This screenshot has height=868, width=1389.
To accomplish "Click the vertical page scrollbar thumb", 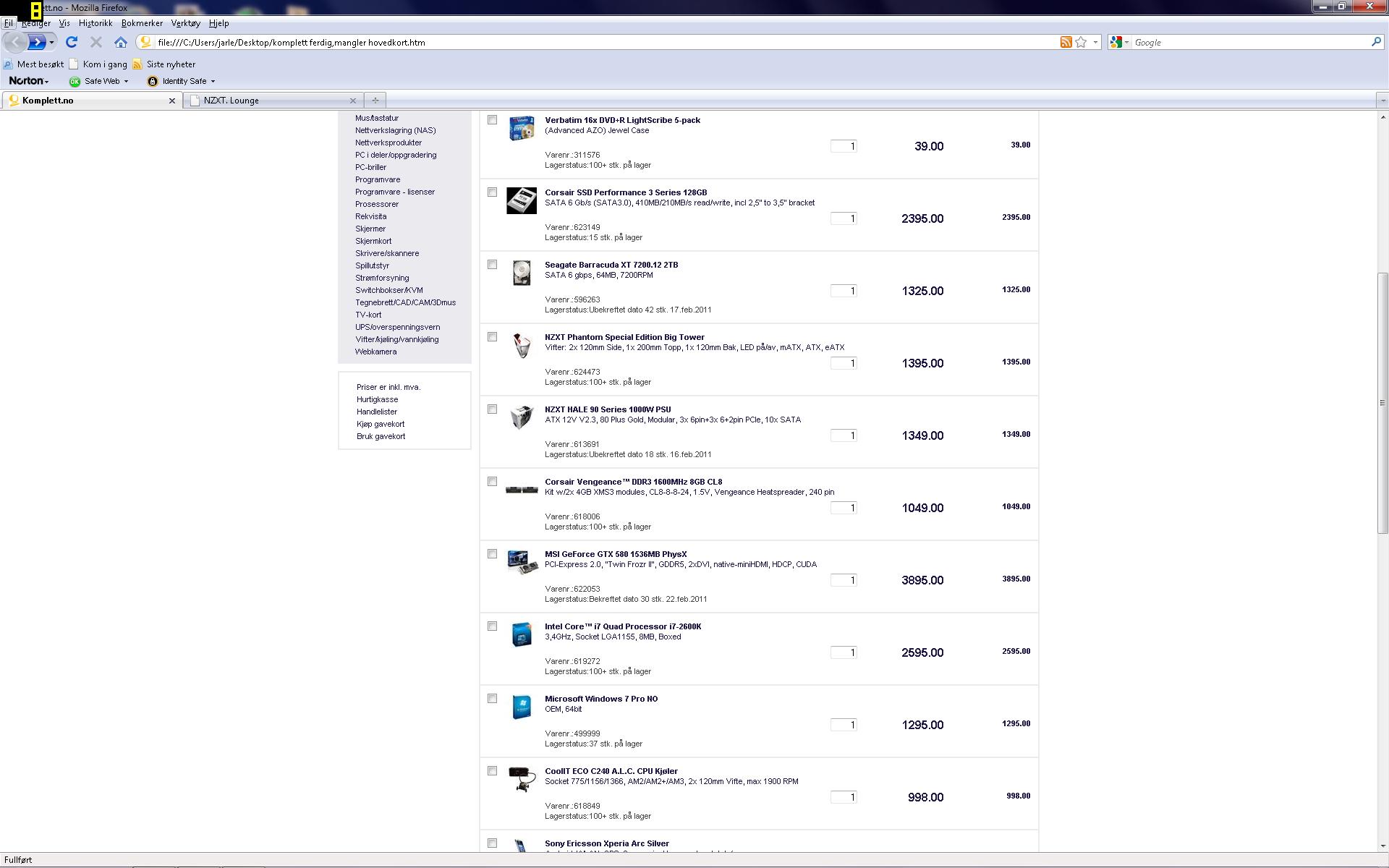I will (1382, 402).
